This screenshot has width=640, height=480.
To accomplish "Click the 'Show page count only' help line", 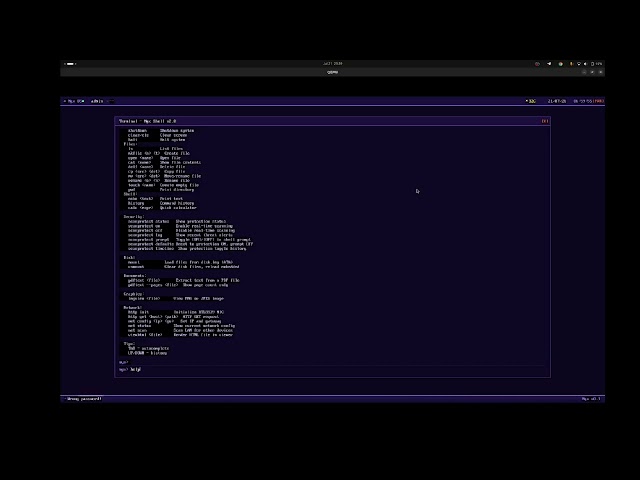I will click(x=178, y=285).
